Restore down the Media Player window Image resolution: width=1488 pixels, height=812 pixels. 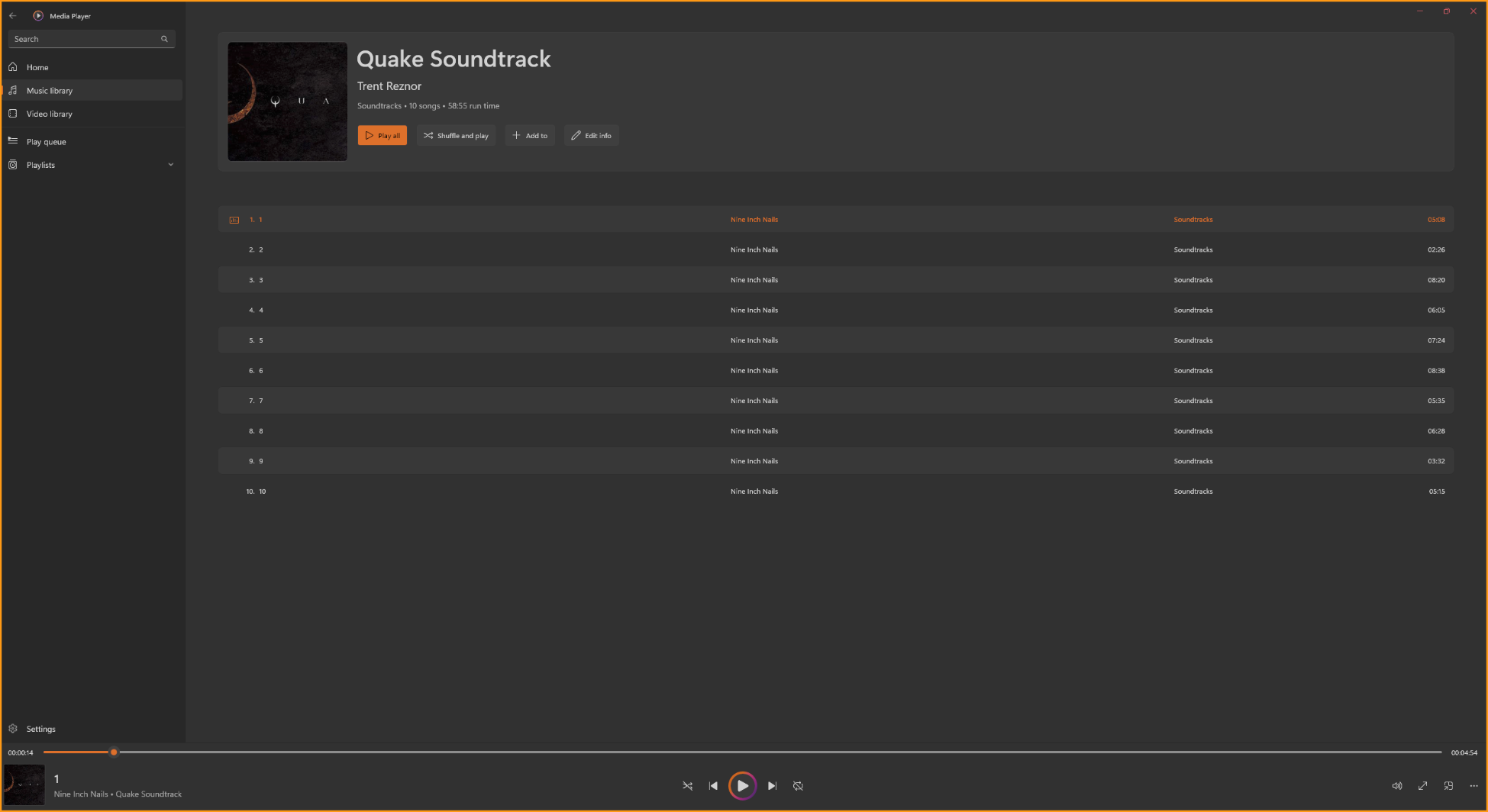point(1446,11)
